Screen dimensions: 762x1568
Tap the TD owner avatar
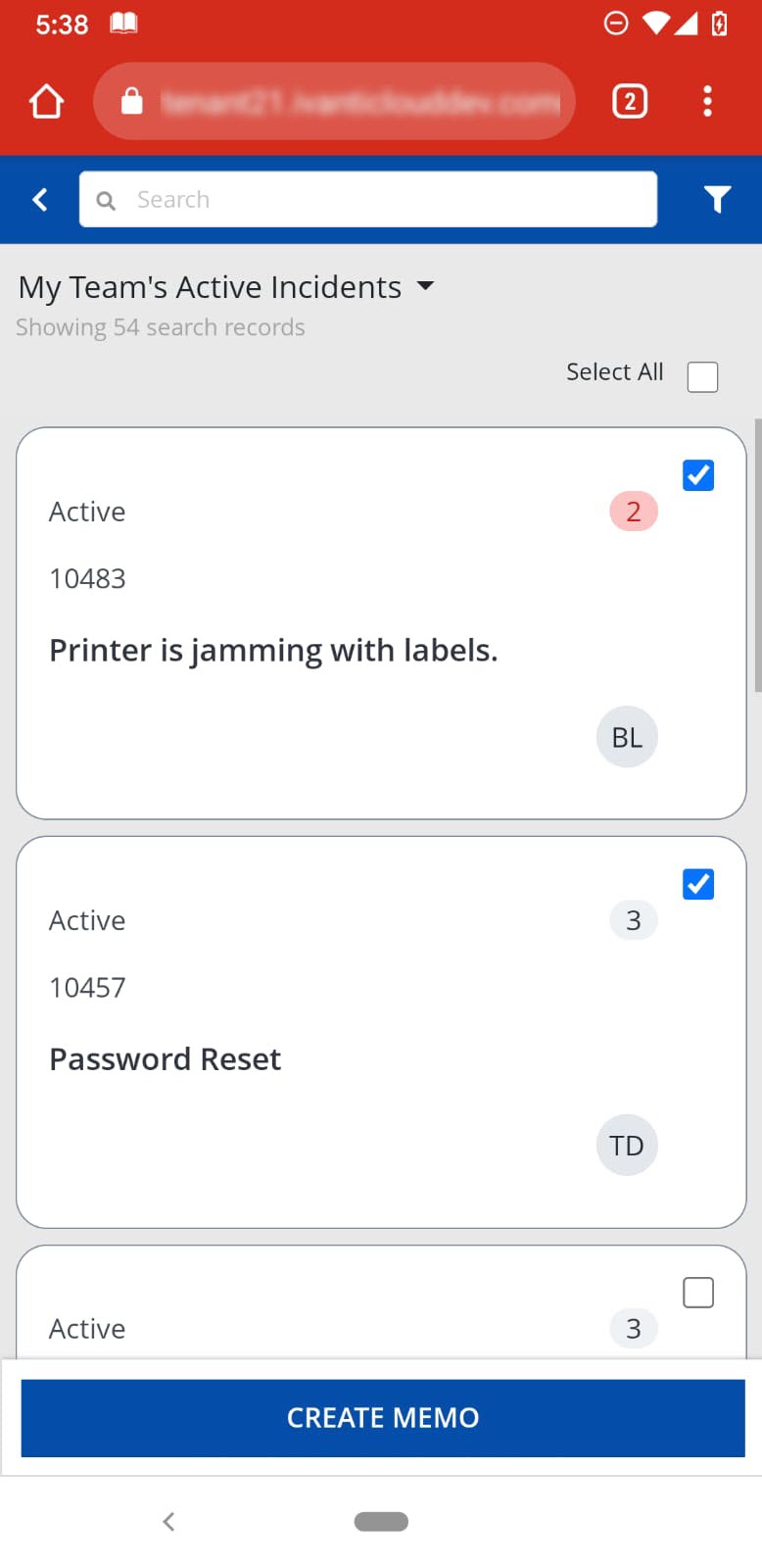pyautogui.click(x=627, y=1145)
